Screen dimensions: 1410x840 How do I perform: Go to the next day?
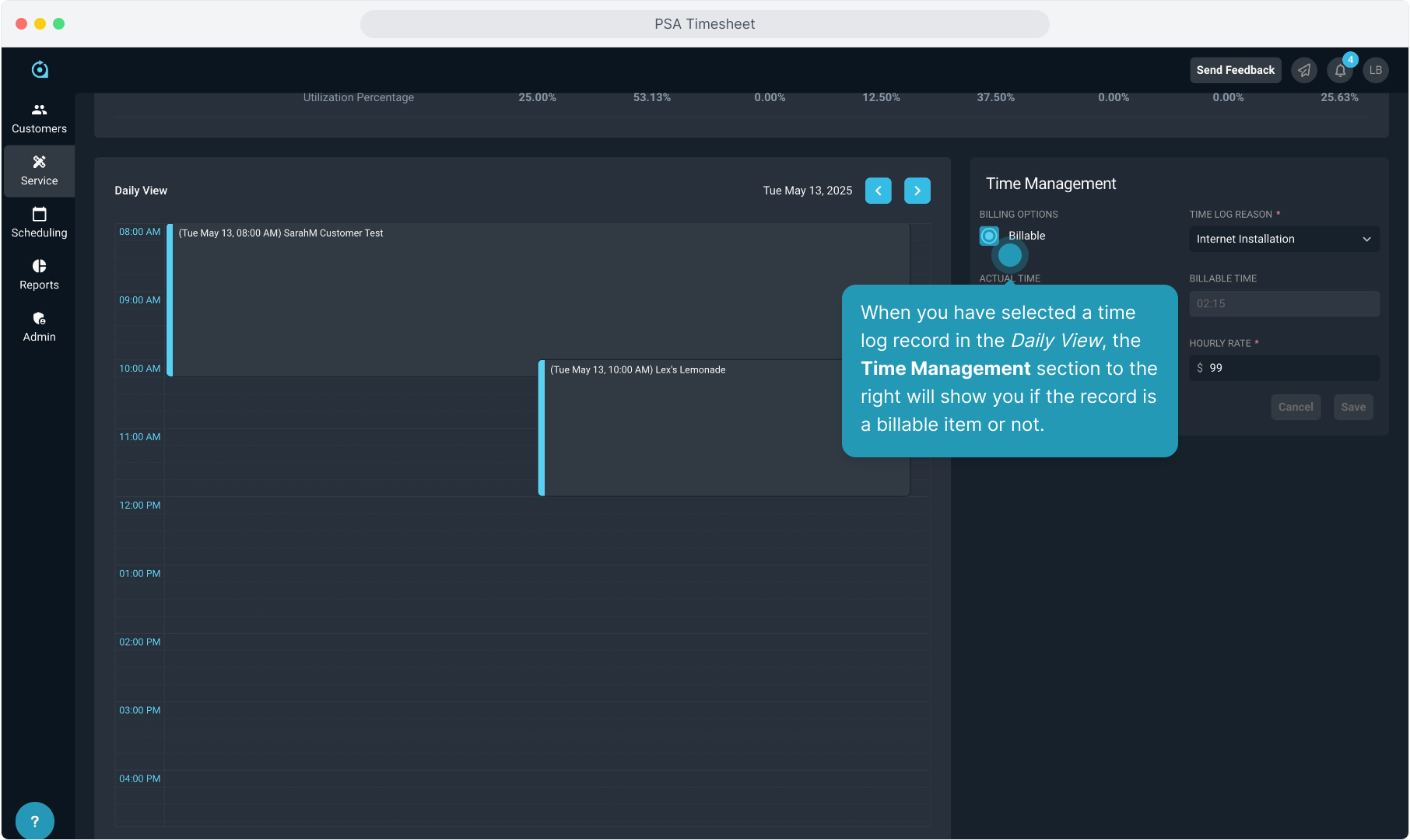coord(917,191)
